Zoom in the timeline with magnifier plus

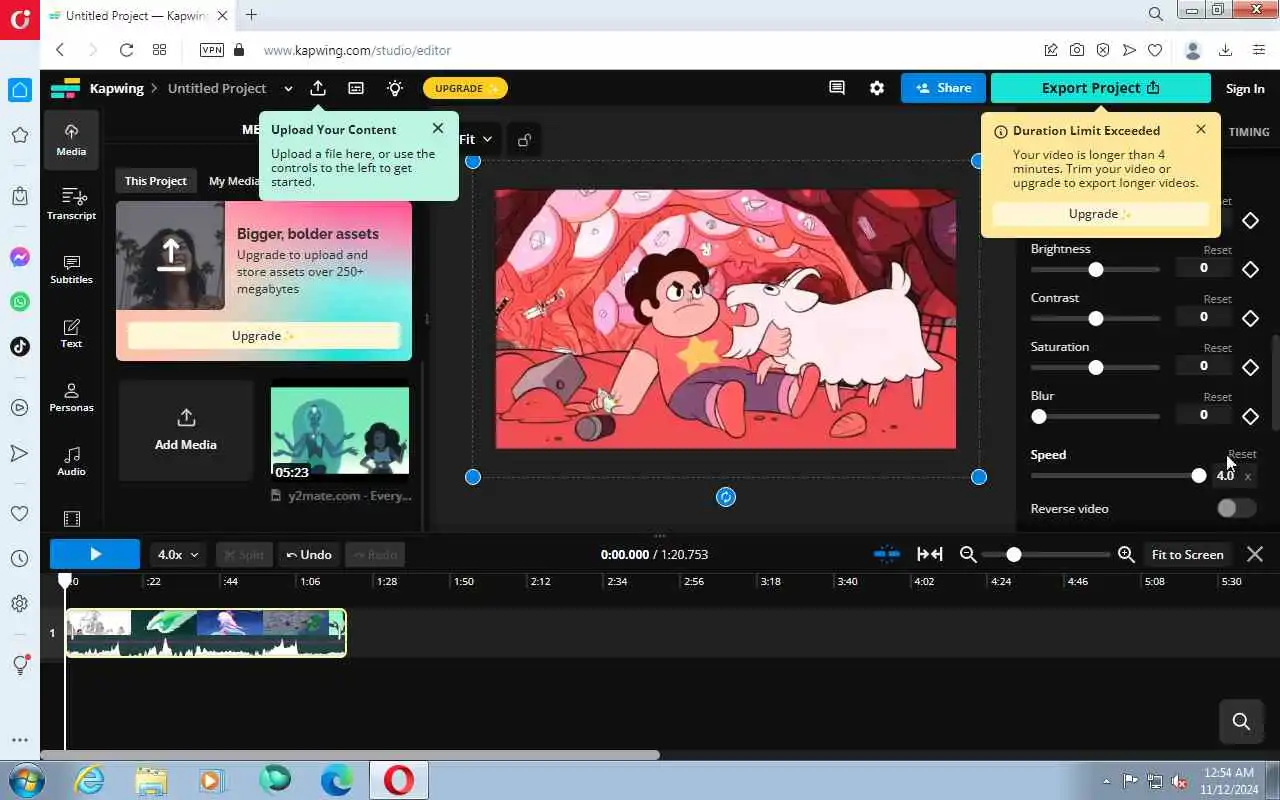coord(1126,554)
